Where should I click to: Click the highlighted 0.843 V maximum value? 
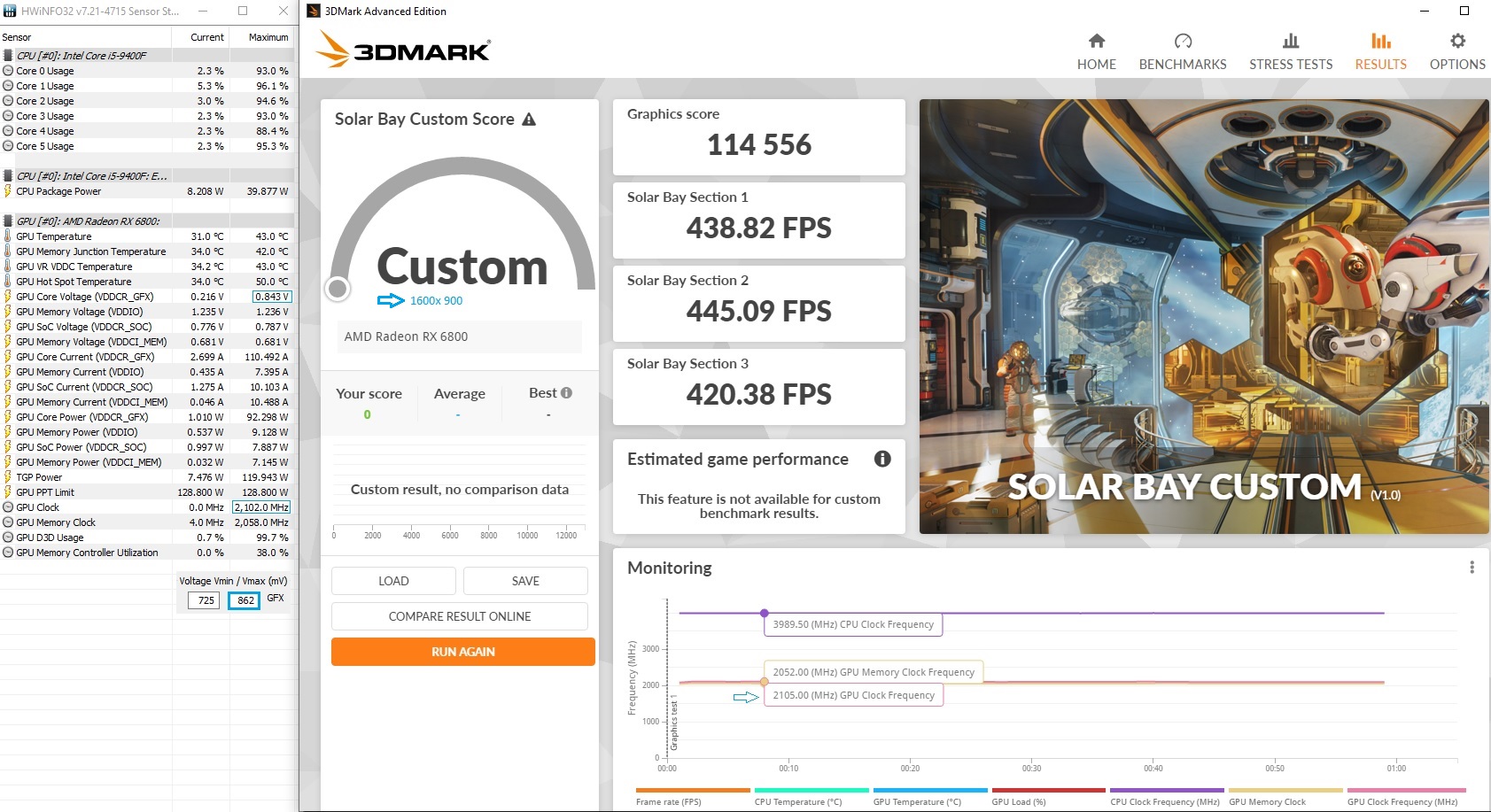271,297
